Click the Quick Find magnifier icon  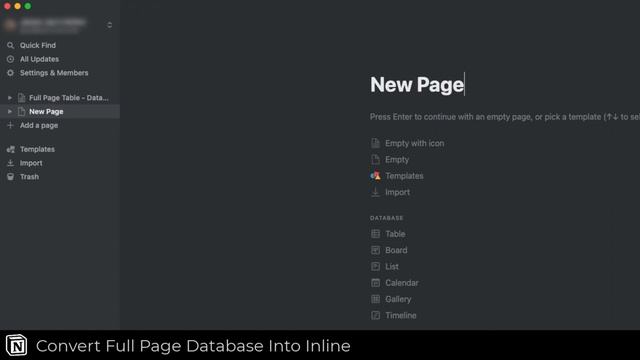[x=11, y=45]
